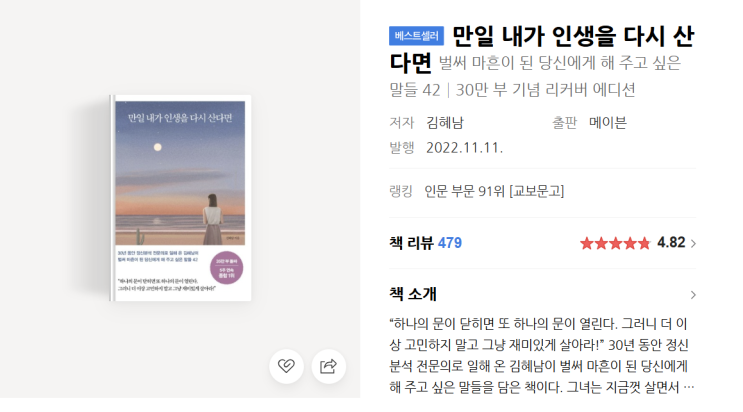Screen dimensions: 743x412
Task: Click the share icon button
Action: point(328,366)
